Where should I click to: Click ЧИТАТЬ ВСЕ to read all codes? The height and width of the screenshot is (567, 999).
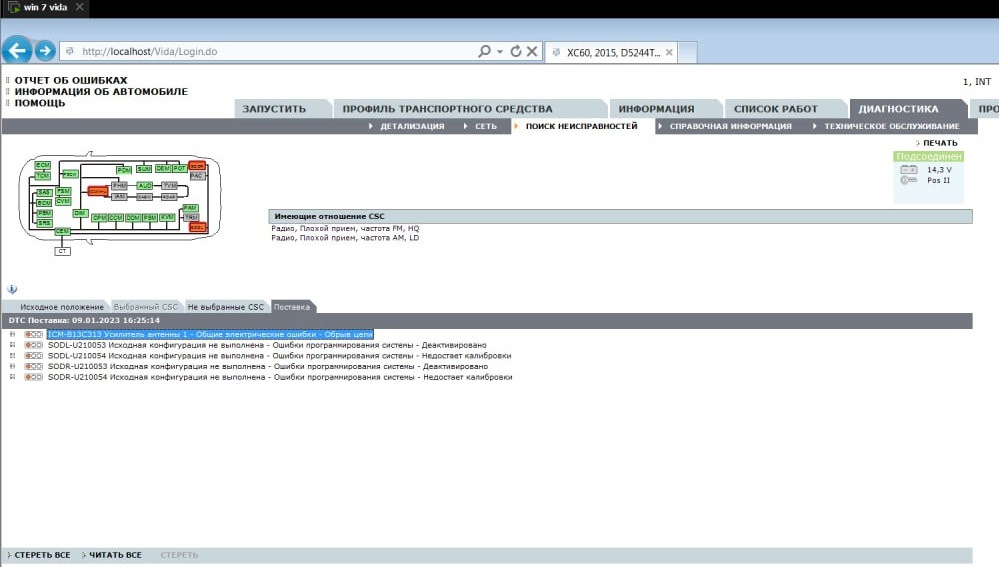(115, 555)
